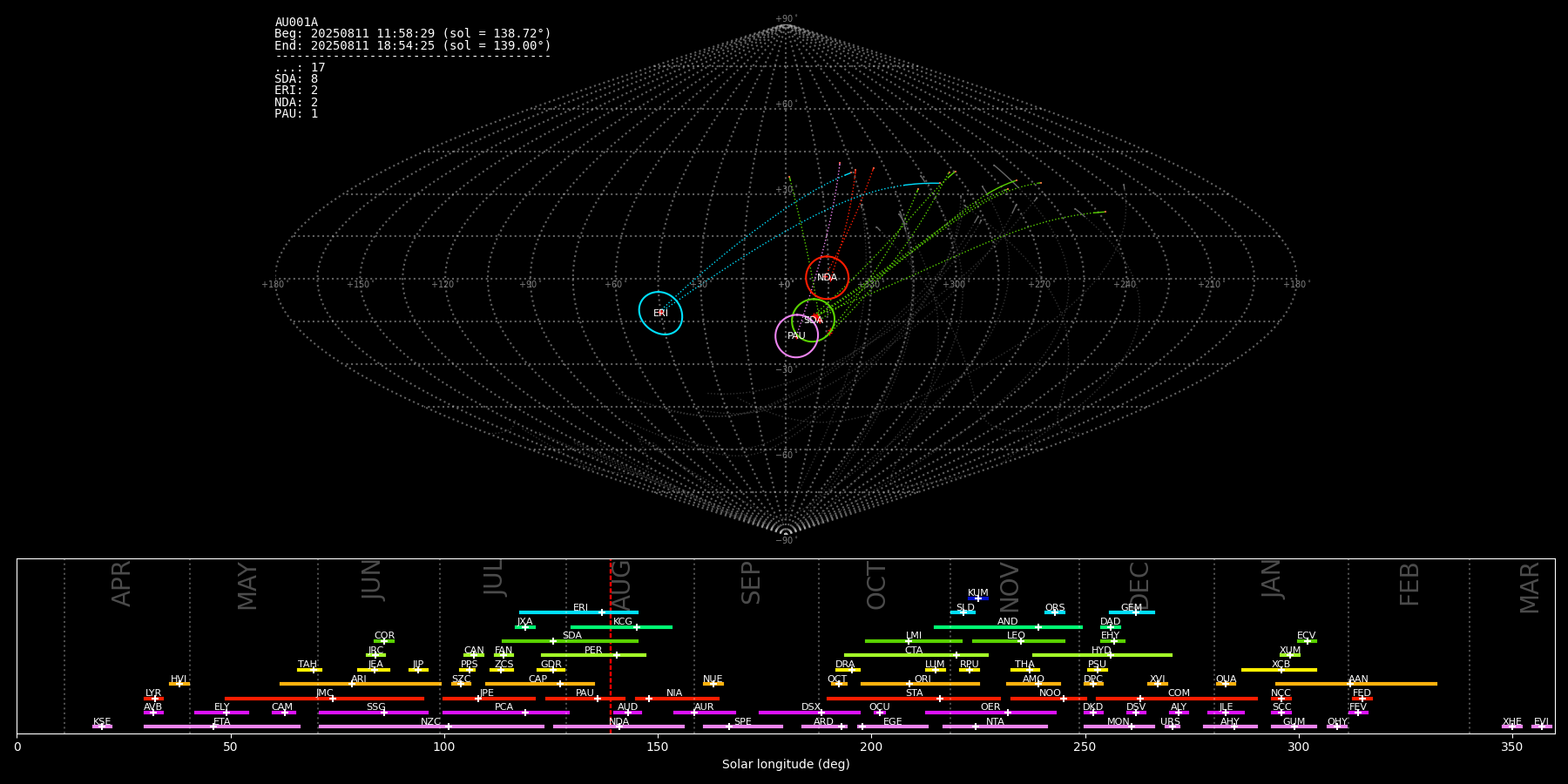1568x784 pixels.
Task: Click the KSE shower bar in the timeline
Action: pyautogui.click(x=102, y=727)
